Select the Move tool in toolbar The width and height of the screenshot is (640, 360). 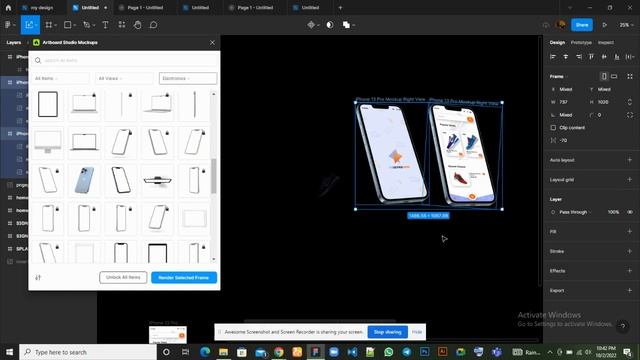pos(29,25)
